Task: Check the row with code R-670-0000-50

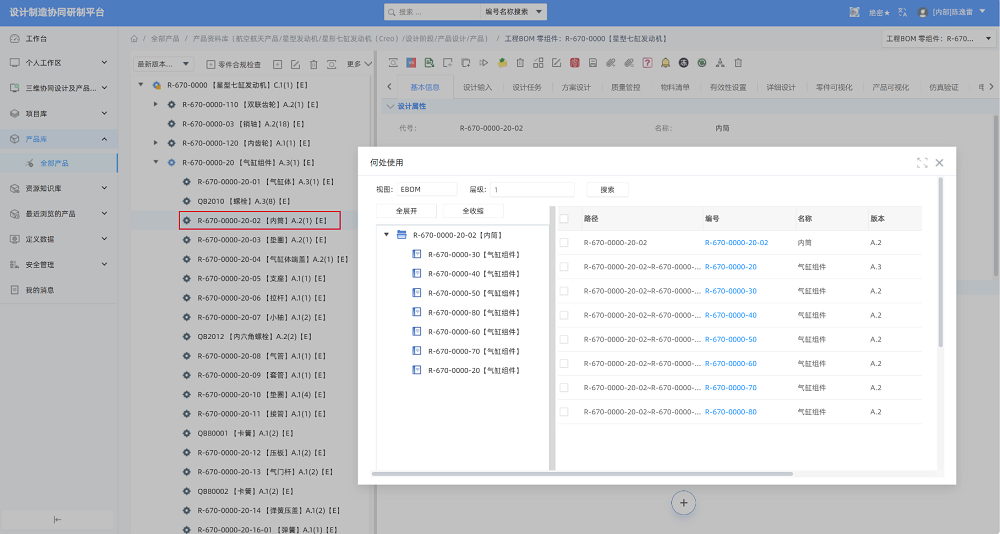Action: coord(564,339)
